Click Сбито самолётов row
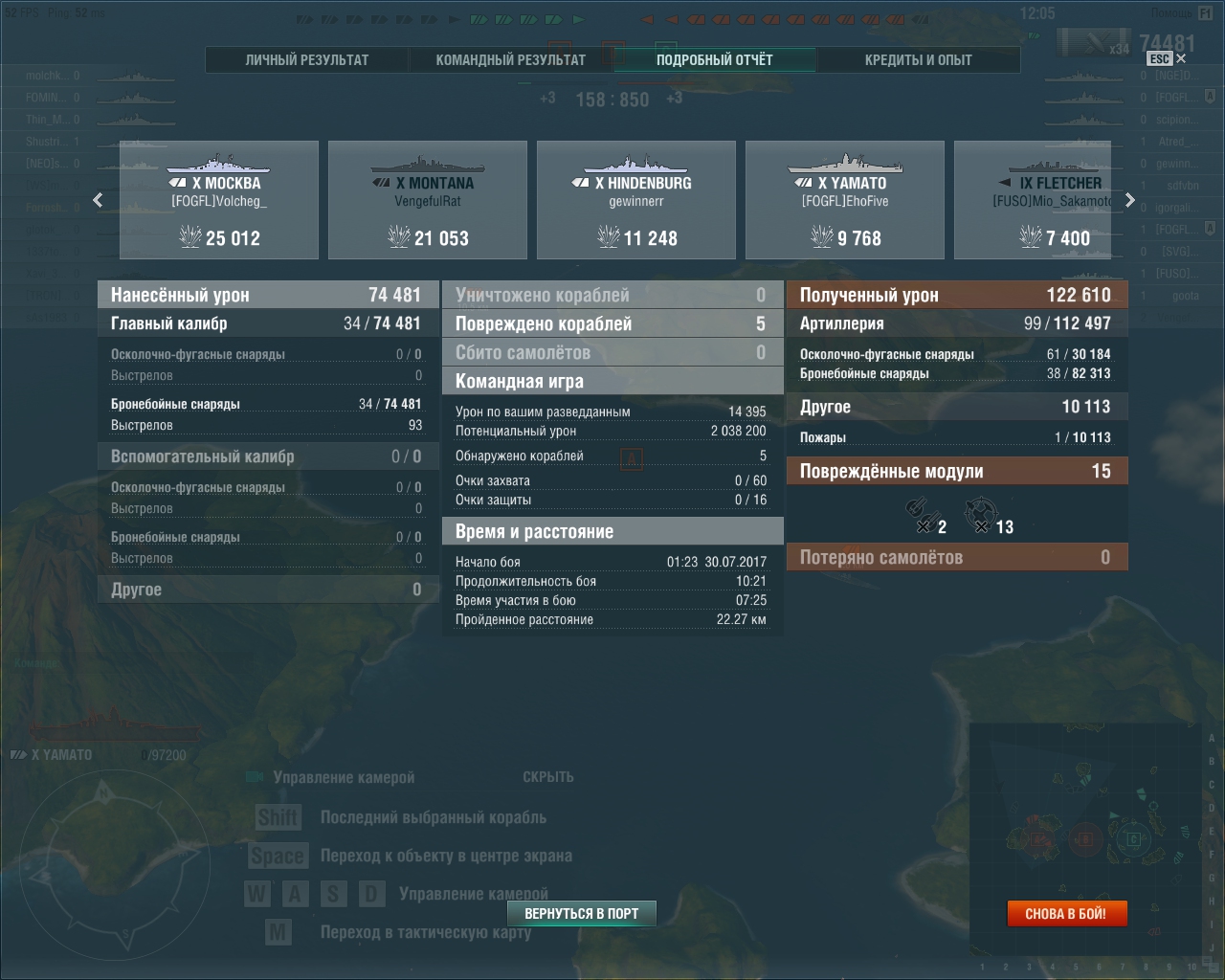1225x980 pixels. click(x=612, y=352)
